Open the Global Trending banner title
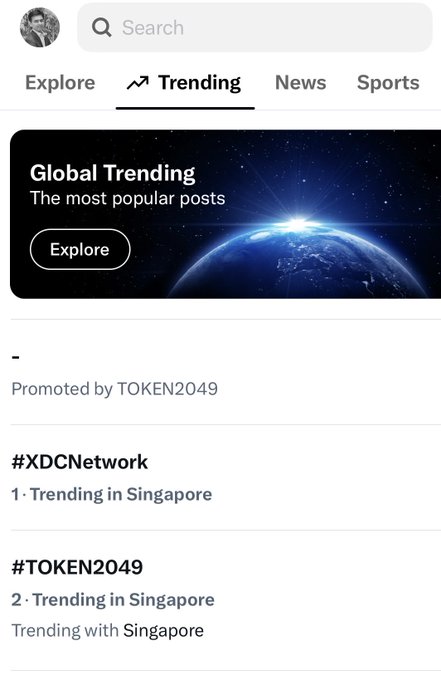441x680 pixels. (113, 173)
